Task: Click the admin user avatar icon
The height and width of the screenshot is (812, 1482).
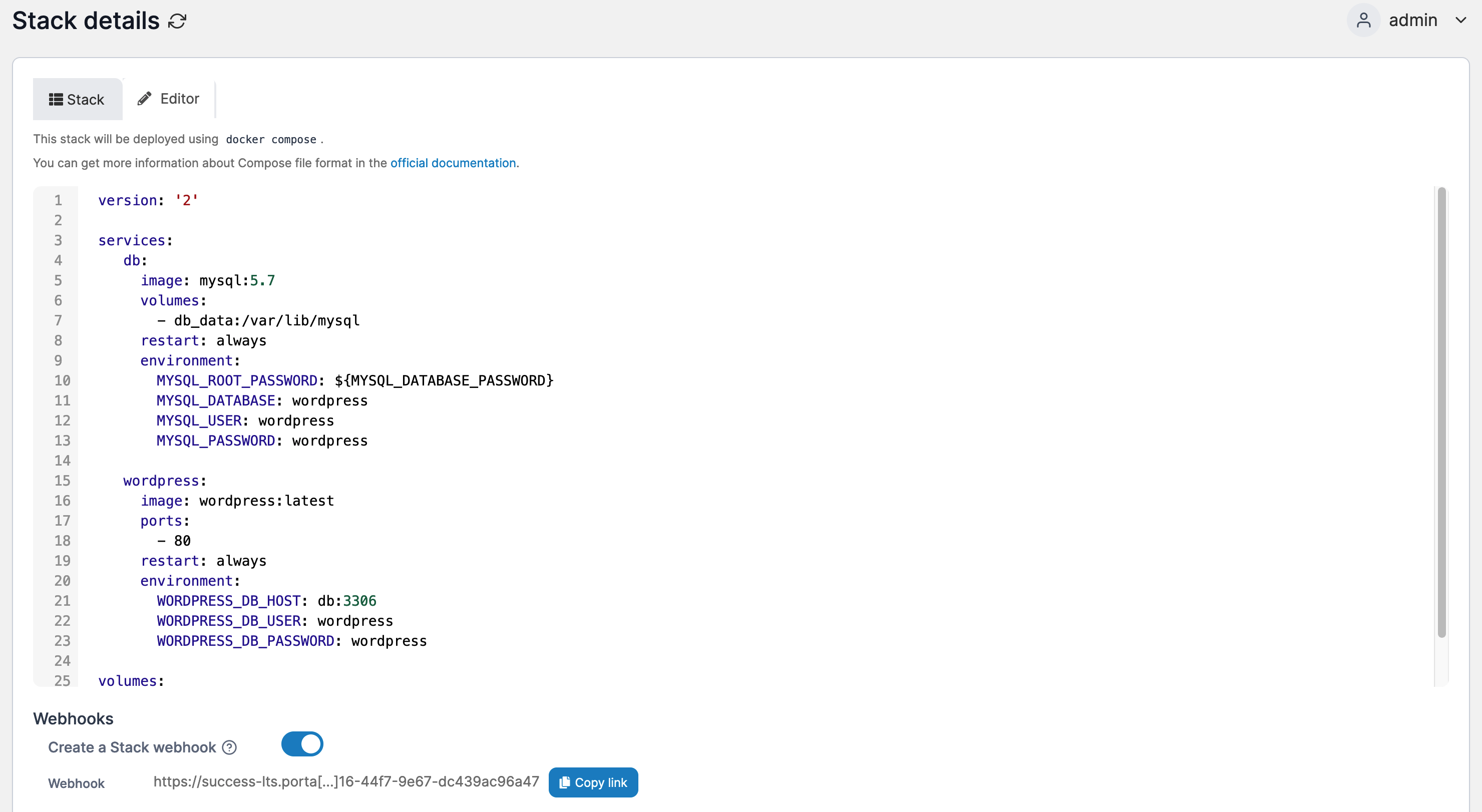Action: 1363,20
